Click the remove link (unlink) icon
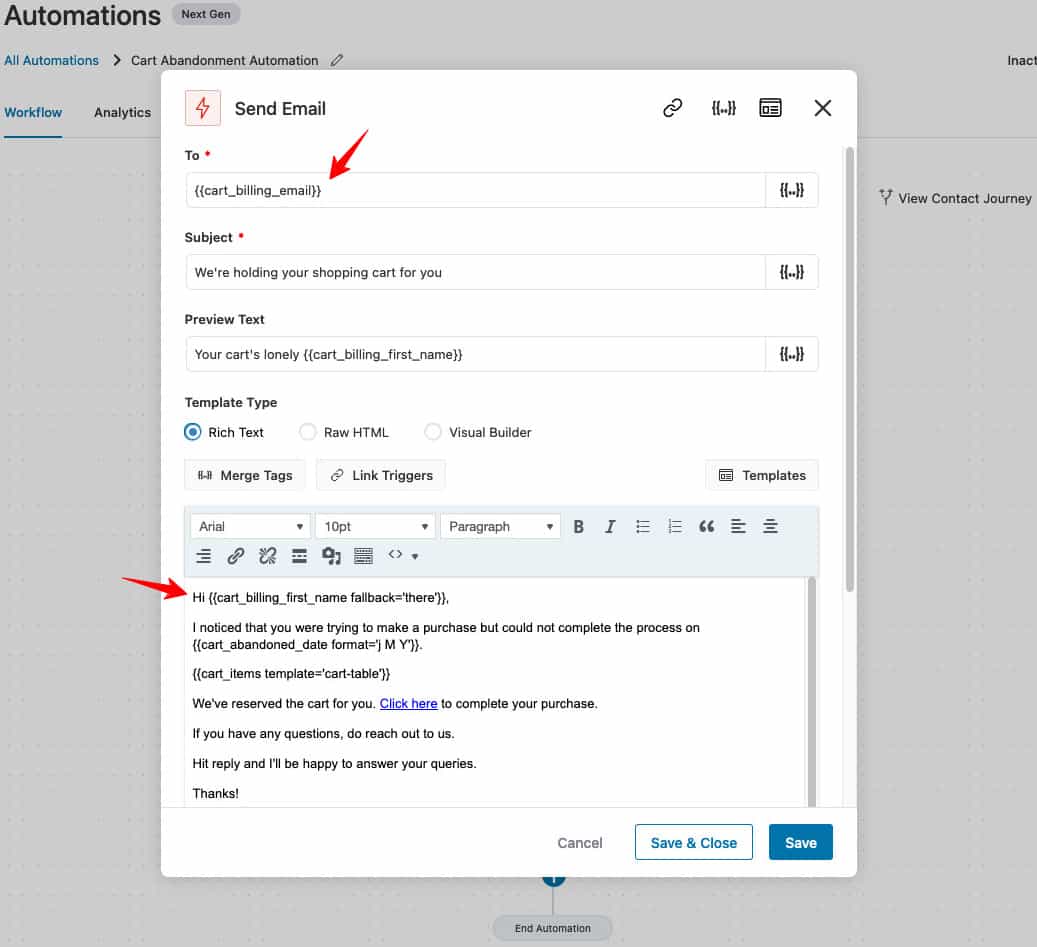 (267, 556)
